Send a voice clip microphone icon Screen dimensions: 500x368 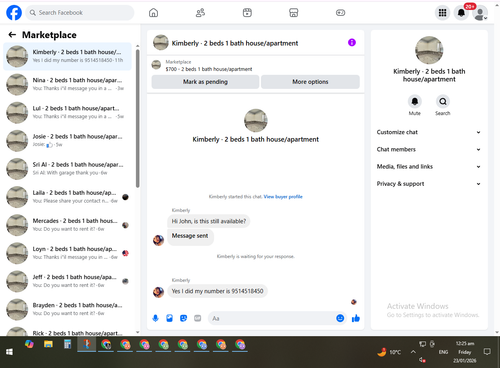[x=155, y=318]
